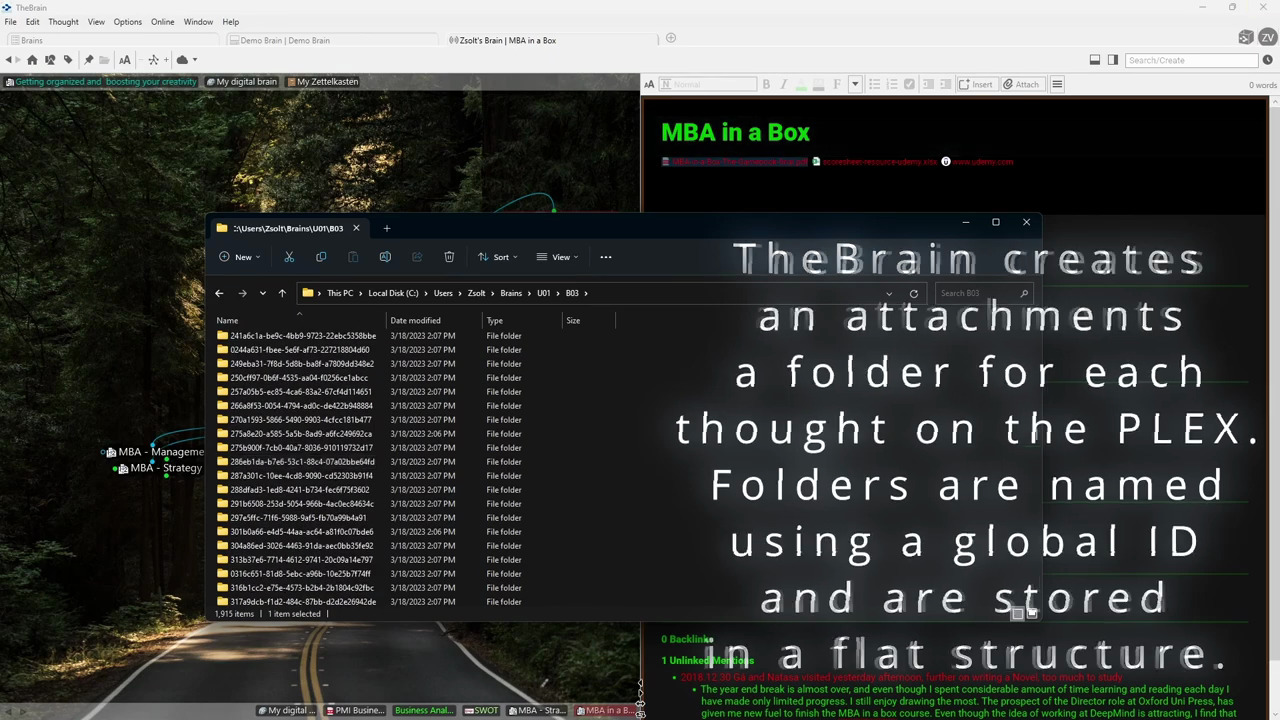Screen dimensions: 1280x720
Task: Open the font options dropdown arrow
Action: (855, 84)
